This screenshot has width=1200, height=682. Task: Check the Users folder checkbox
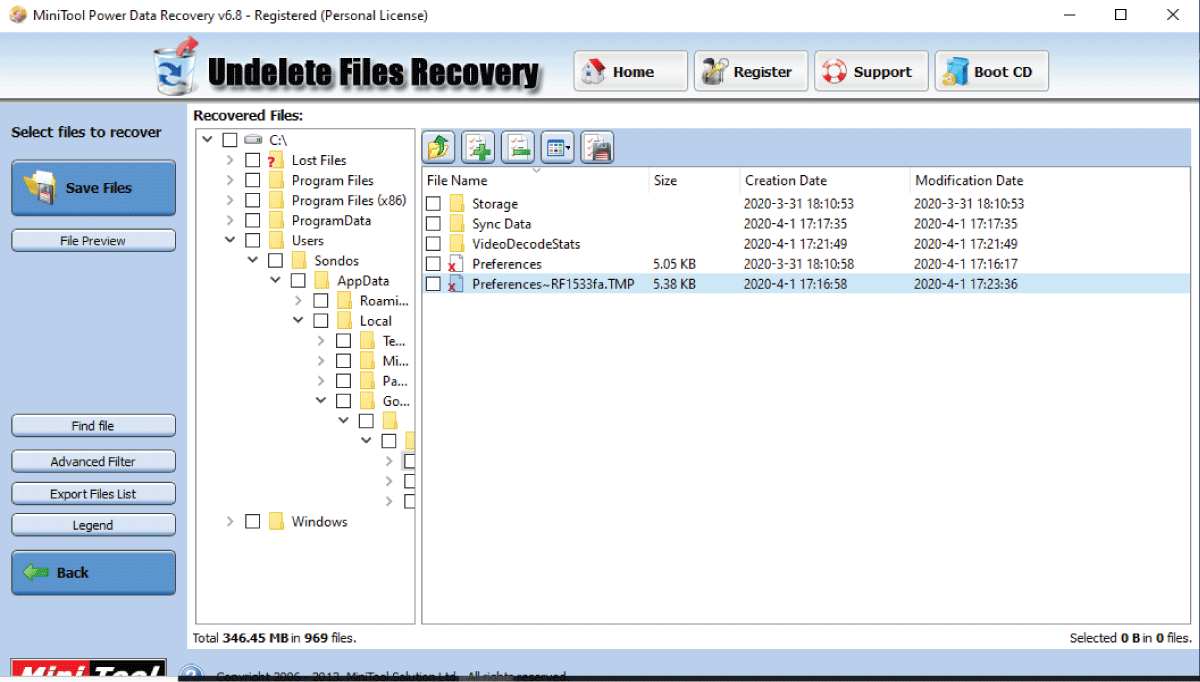[x=252, y=240]
